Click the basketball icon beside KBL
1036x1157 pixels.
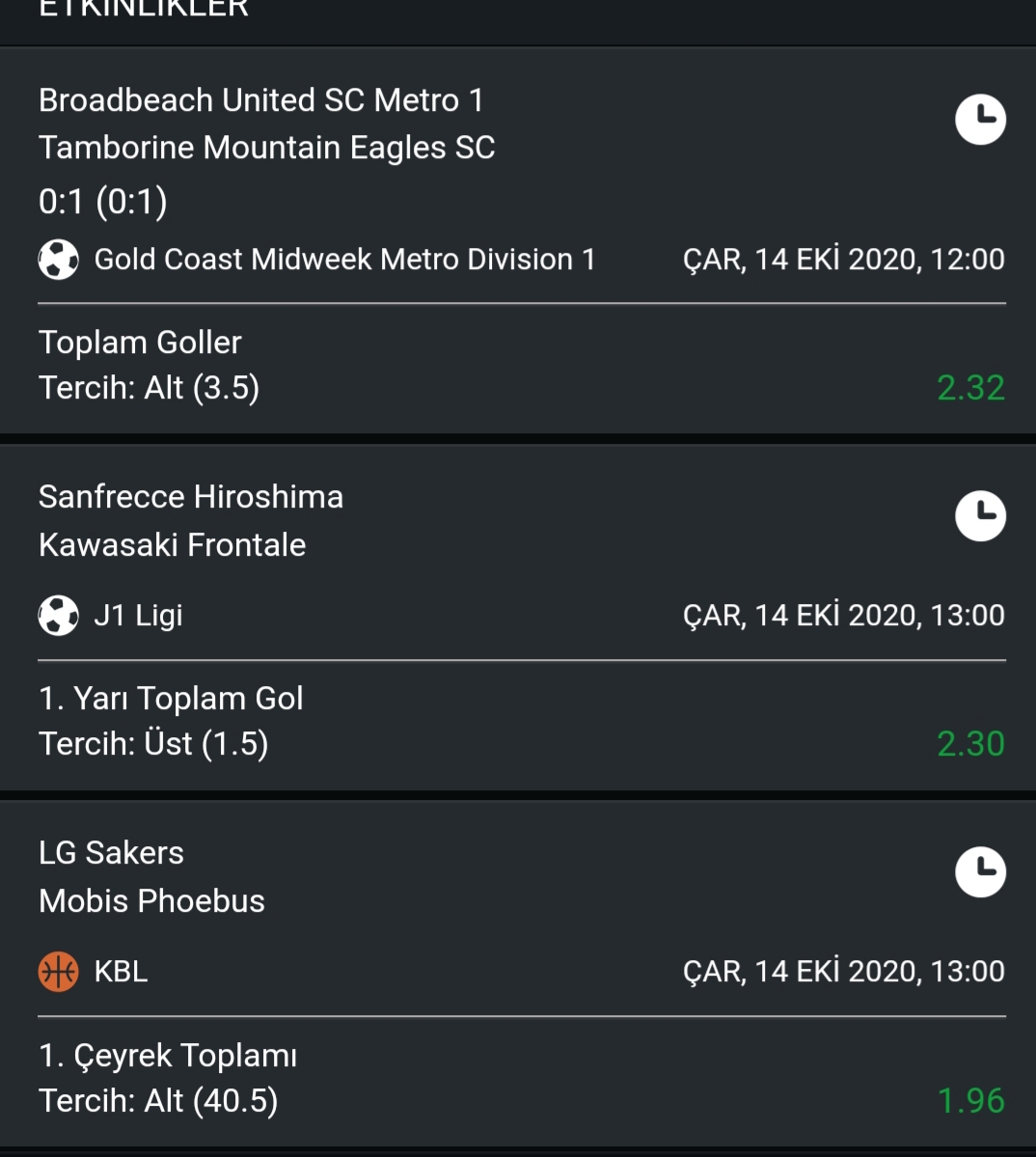click(58, 972)
